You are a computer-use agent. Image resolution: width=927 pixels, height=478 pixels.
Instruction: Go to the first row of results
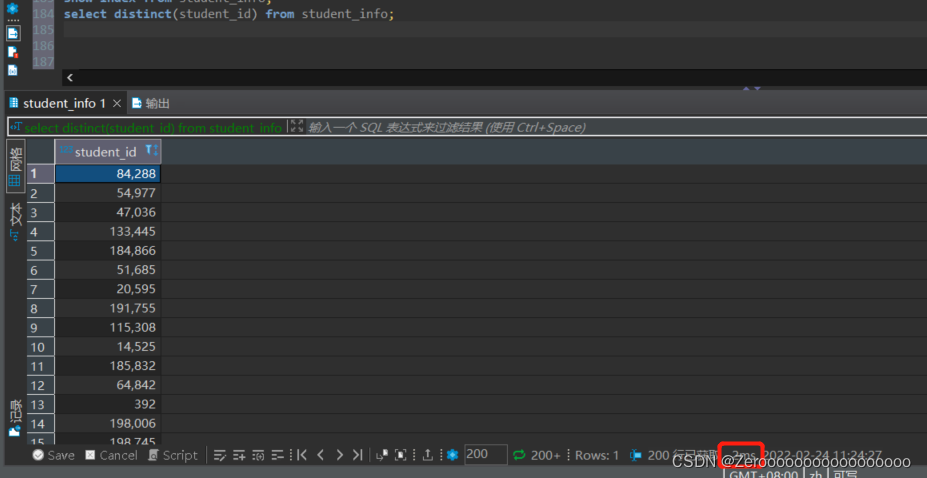tap(301, 455)
